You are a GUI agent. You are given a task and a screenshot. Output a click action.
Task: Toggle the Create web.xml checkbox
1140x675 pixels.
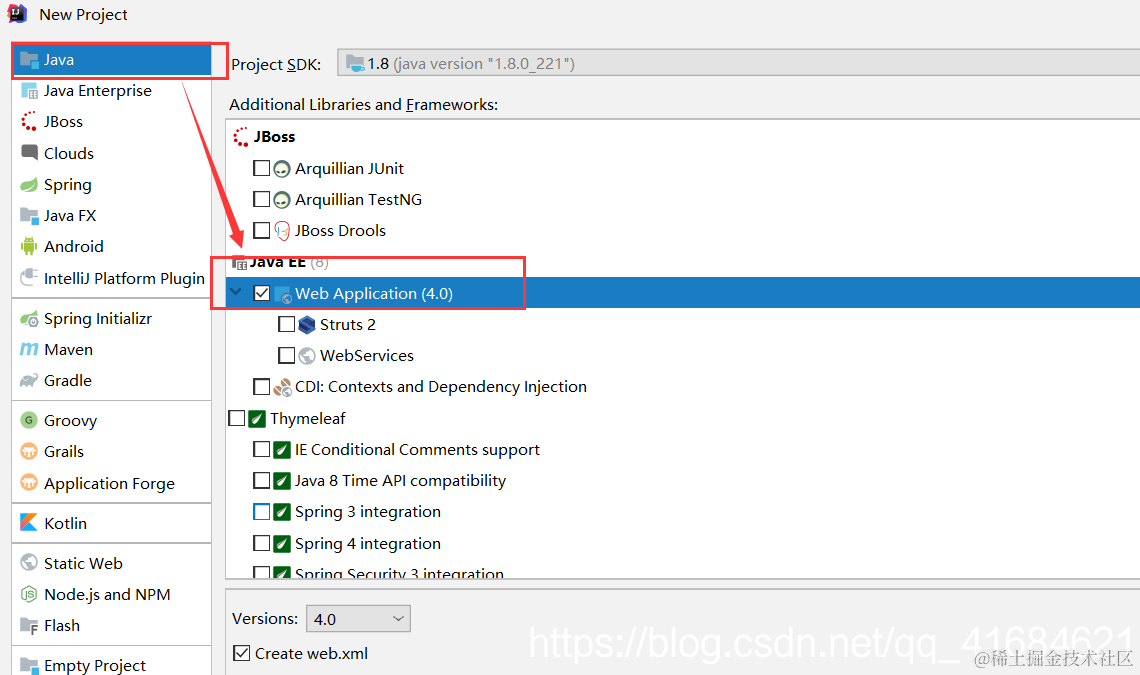[x=241, y=653]
